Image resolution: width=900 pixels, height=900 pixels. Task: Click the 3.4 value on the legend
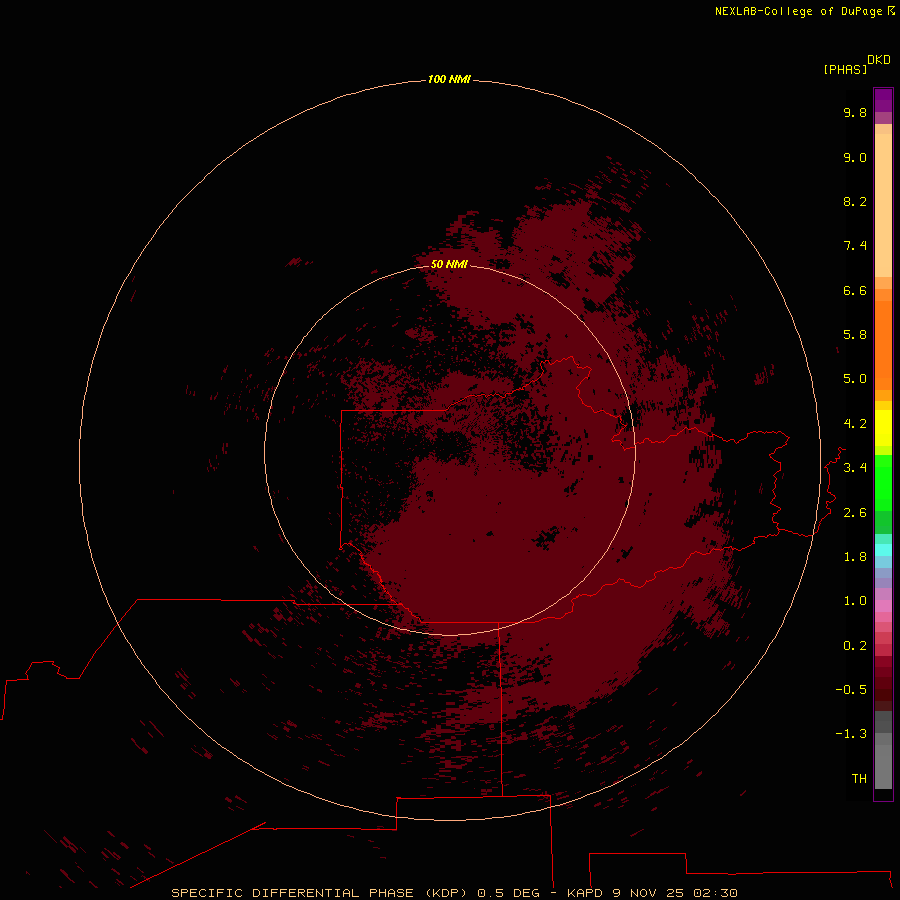pyautogui.click(x=855, y=468)
